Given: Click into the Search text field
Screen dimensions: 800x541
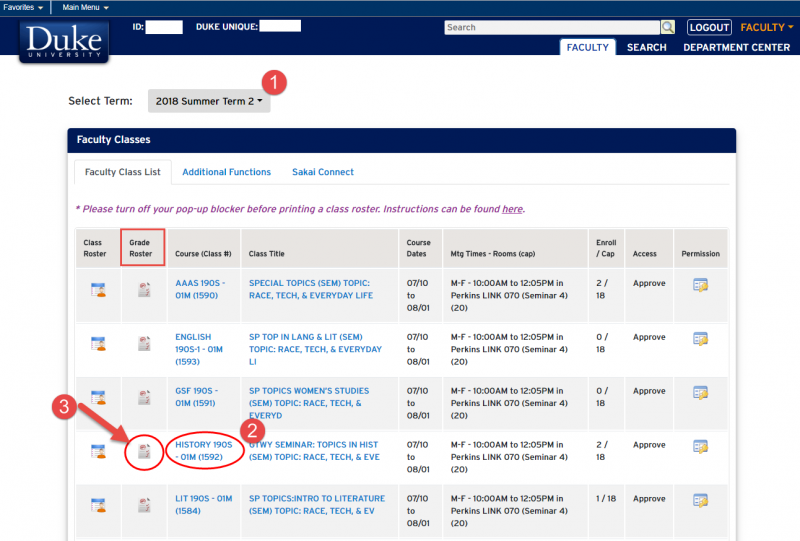Looking at the screenshot, I should click(x=551, y=27).
